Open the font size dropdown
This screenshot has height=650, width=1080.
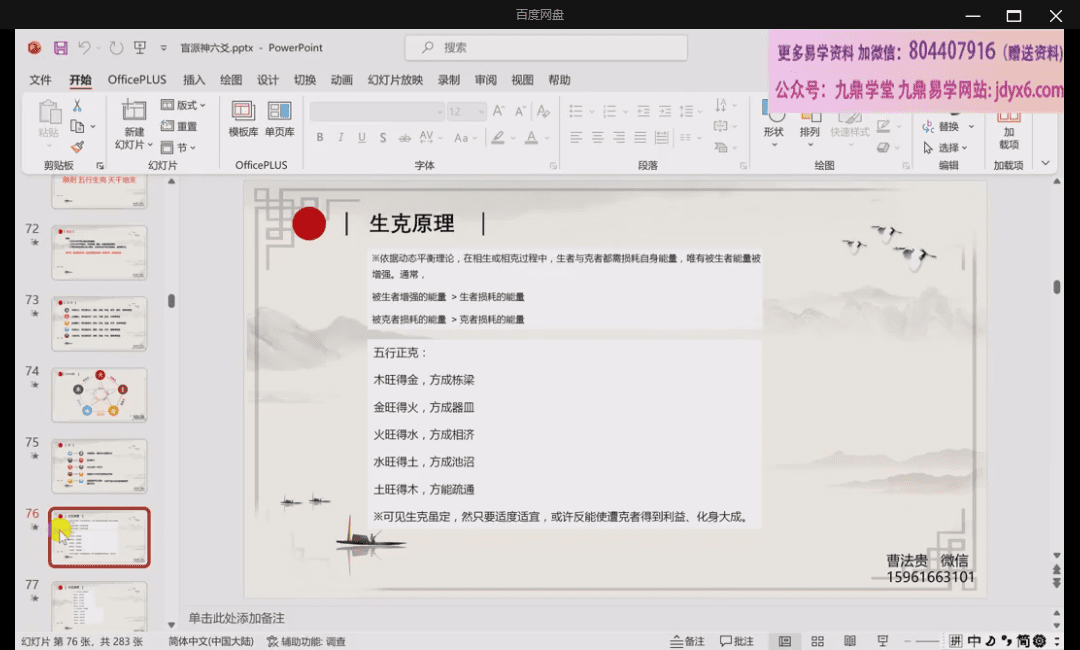pyautogui.click(x=481, y=112)
